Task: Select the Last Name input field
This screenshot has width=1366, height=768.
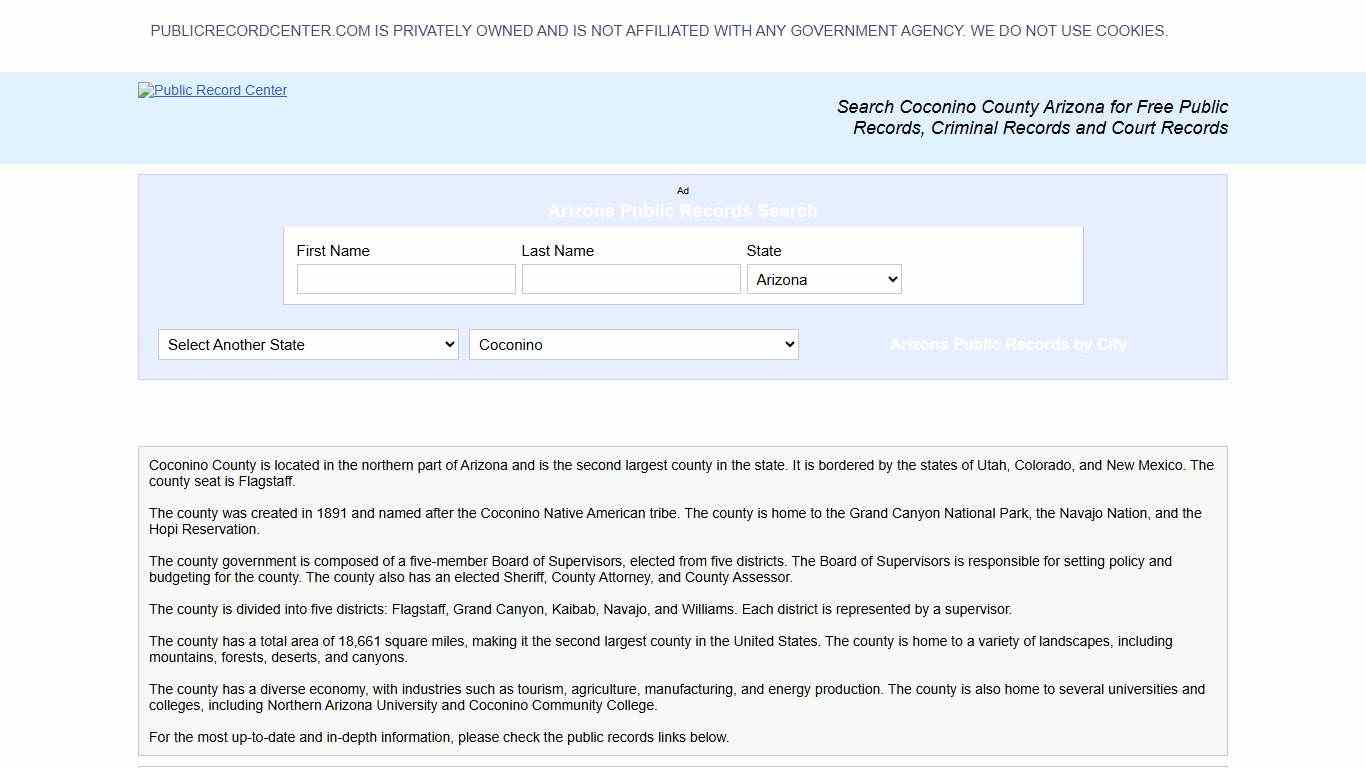Action: [x=630, y=279]
